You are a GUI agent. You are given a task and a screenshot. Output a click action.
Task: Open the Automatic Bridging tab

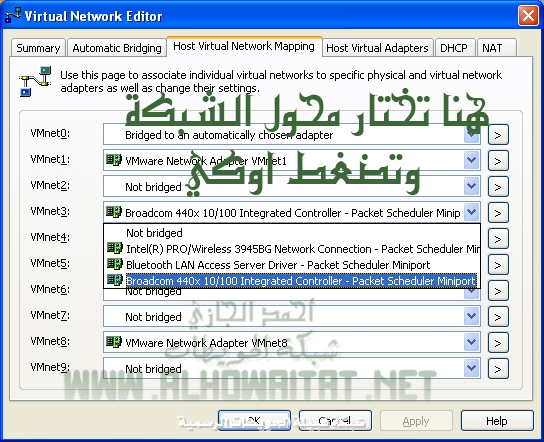(117, 48)
